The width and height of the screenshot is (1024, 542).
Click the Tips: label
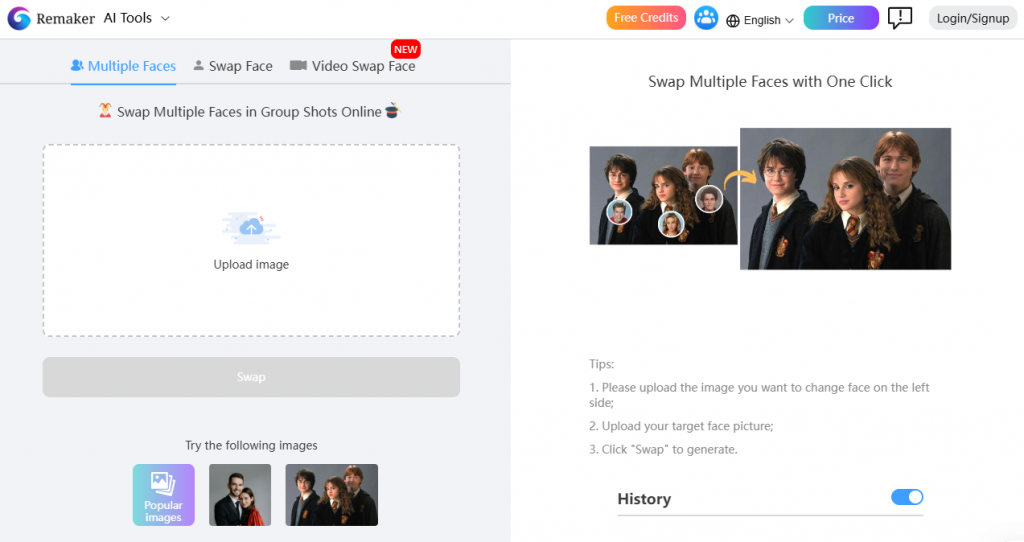click(x=601, y=364)
